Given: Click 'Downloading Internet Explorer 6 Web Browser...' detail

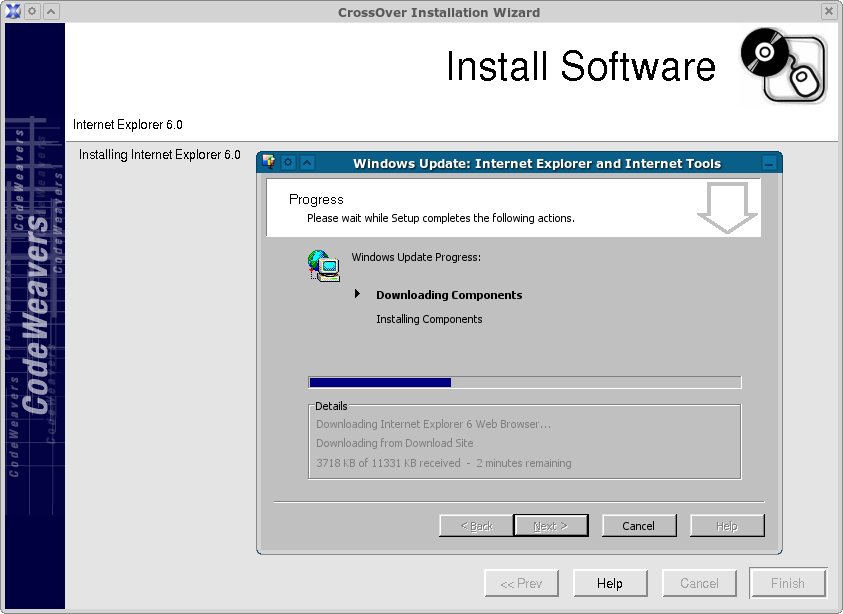Looking at the screenshot, I should (x=433, y=424).
